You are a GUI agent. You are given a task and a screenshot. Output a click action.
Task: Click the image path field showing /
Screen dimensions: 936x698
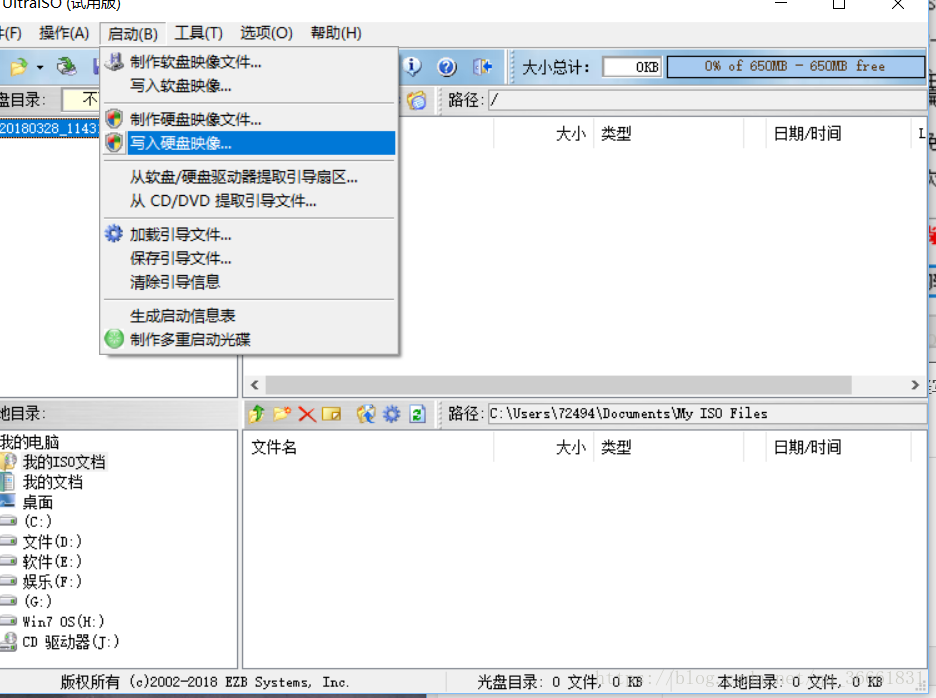(707, 100)
